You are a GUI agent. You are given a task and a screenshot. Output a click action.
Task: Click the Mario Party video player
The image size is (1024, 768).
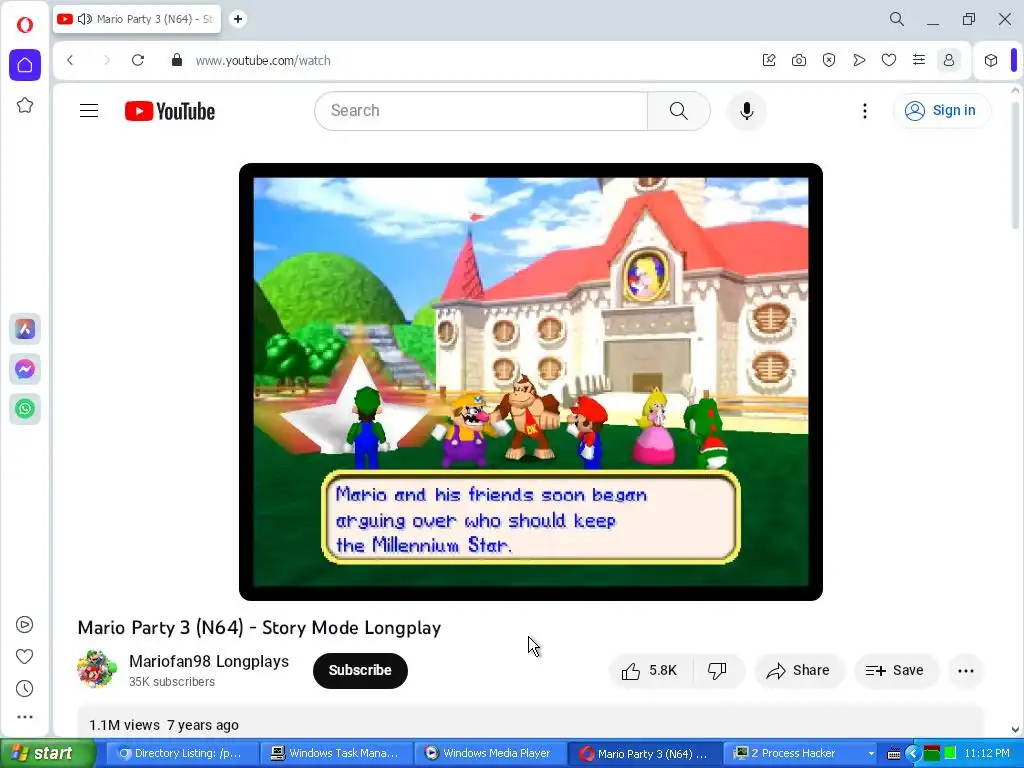click(531, 382)
